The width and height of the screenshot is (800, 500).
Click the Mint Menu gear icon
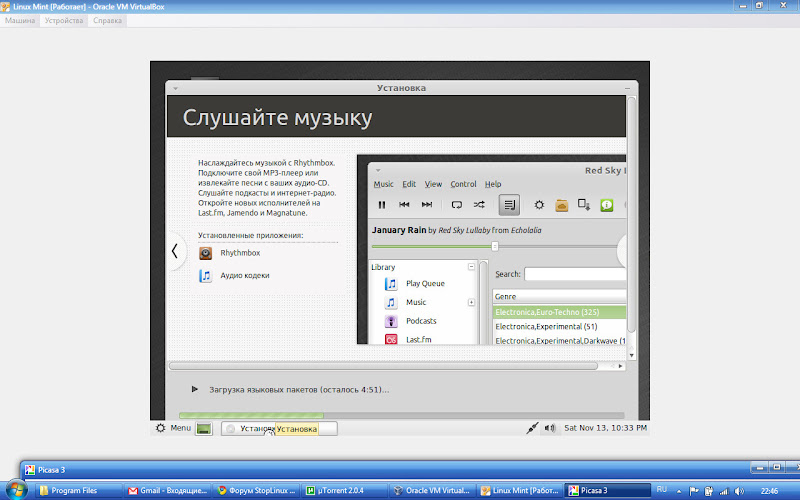pyautogui.click(x=160, y=428)
